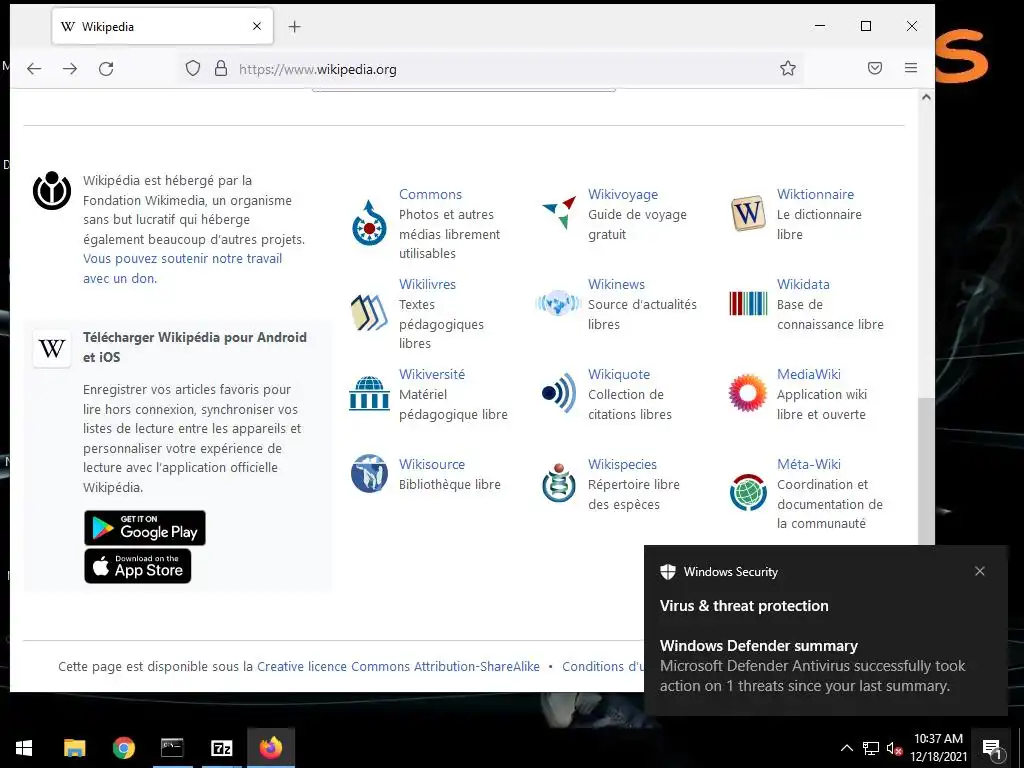Close the Wikipedia tab

click(x=257, y=26)
